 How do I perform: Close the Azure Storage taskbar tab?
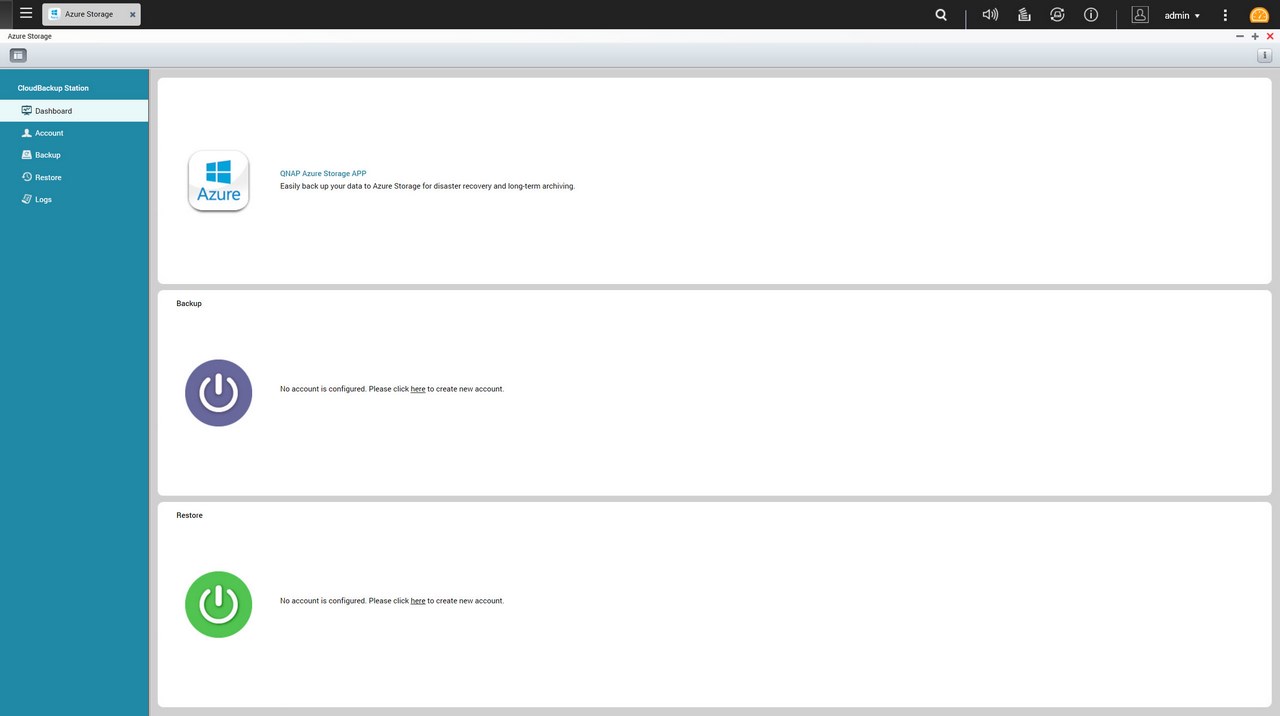point(132,15)
